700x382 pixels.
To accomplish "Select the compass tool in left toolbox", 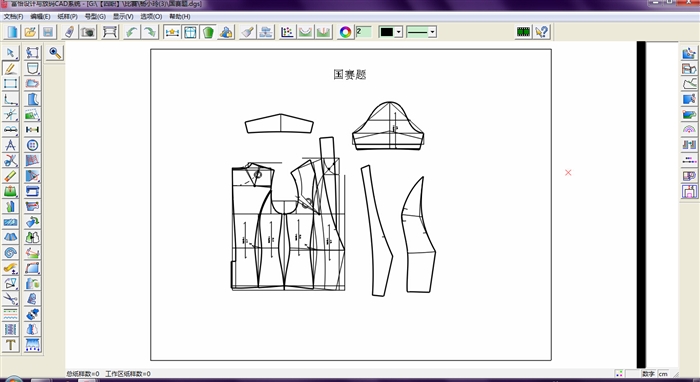I will [11, 145].
